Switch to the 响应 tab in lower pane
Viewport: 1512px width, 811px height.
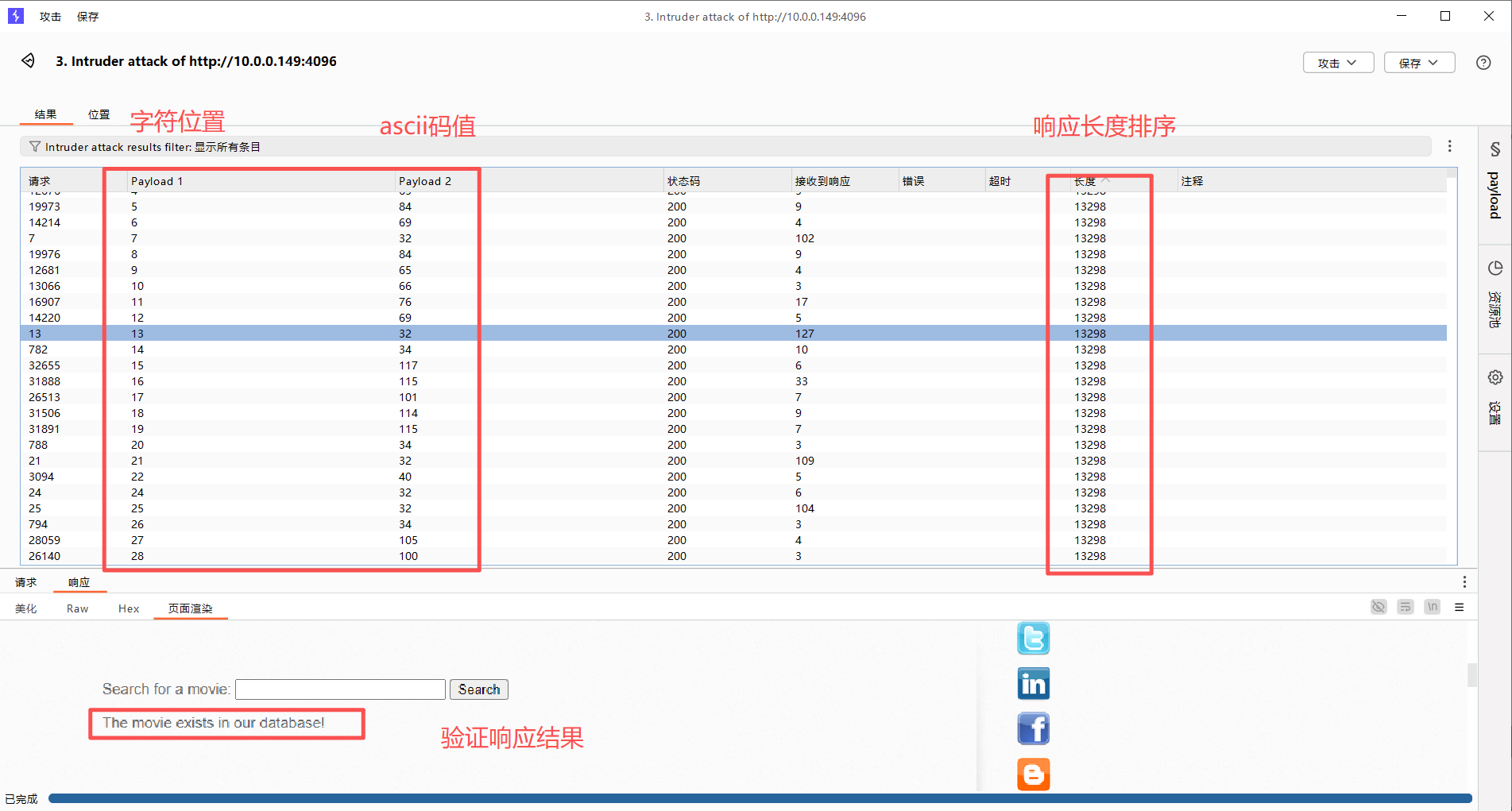pos(79,582)
